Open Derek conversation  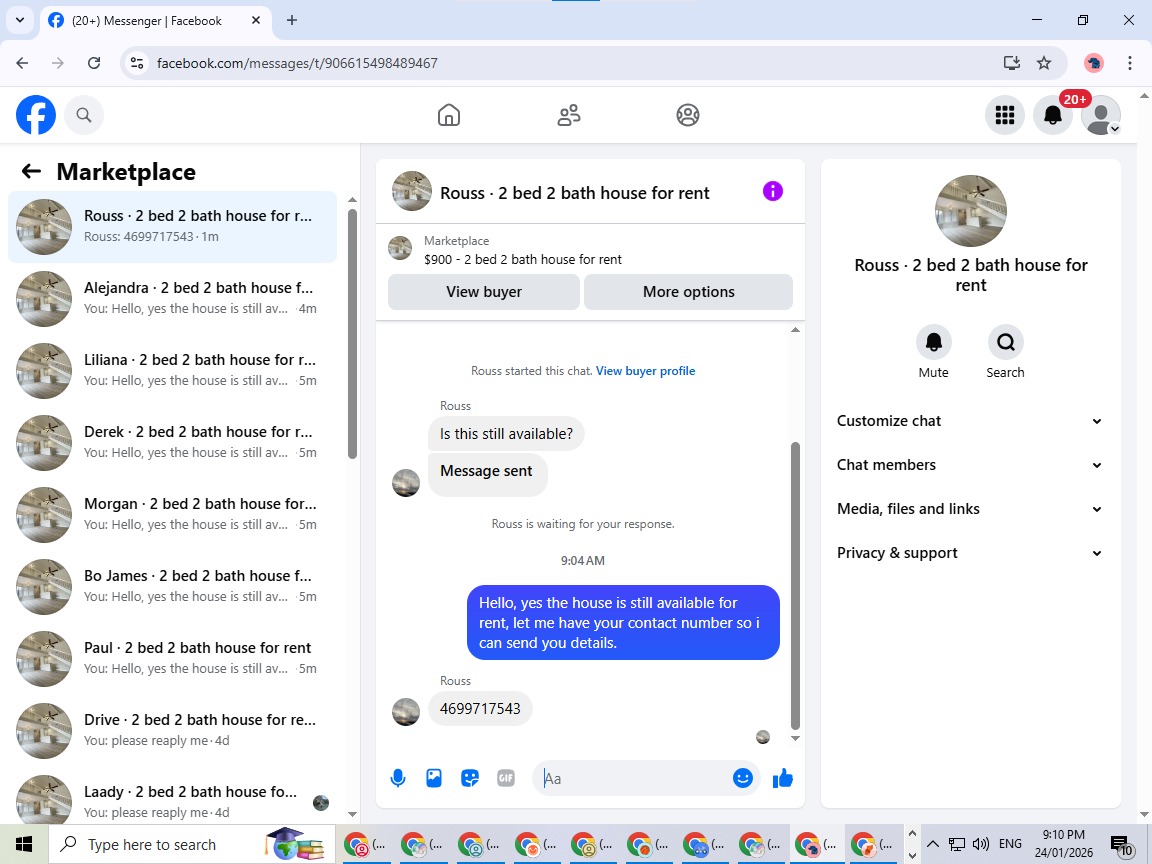[173, 442]
